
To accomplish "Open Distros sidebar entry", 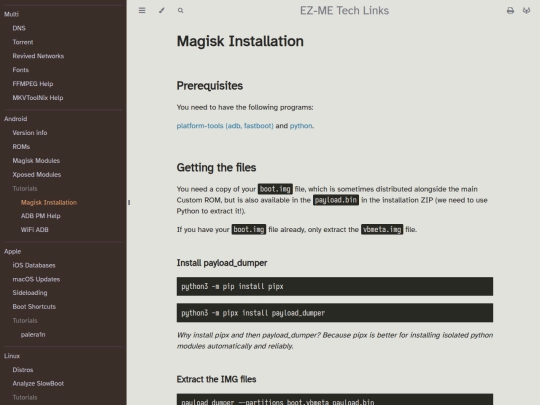I will (23, 370).
